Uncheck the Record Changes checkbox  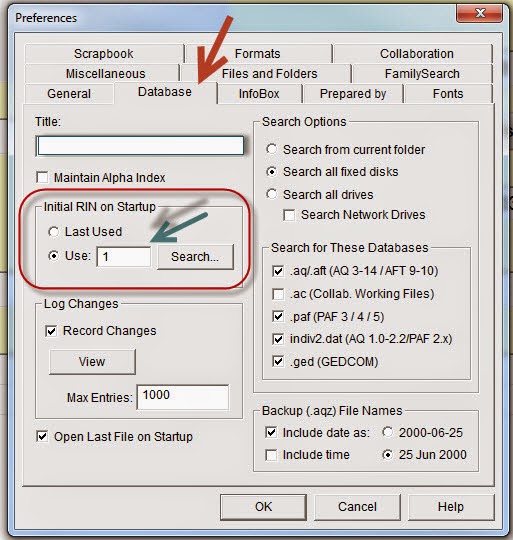[x=51, y=331]
